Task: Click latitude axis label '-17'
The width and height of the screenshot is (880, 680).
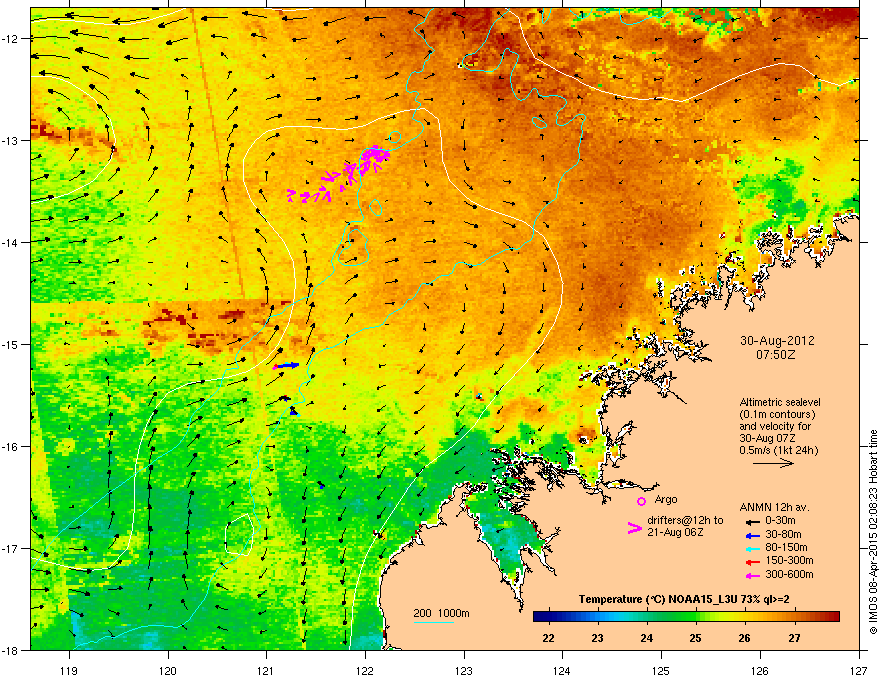Action: tap(10, 548)
